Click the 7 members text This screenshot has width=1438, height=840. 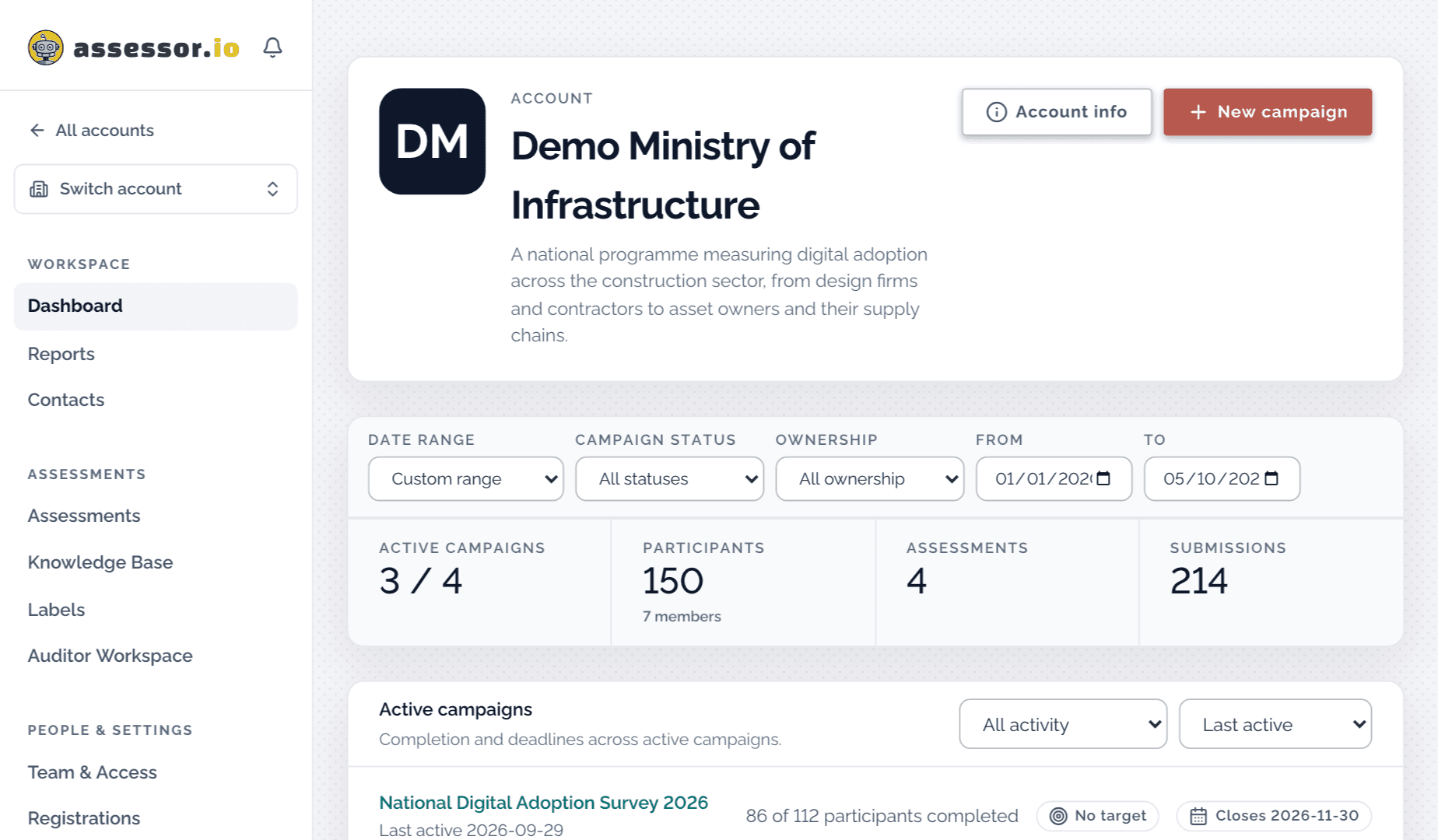point(682,616)
